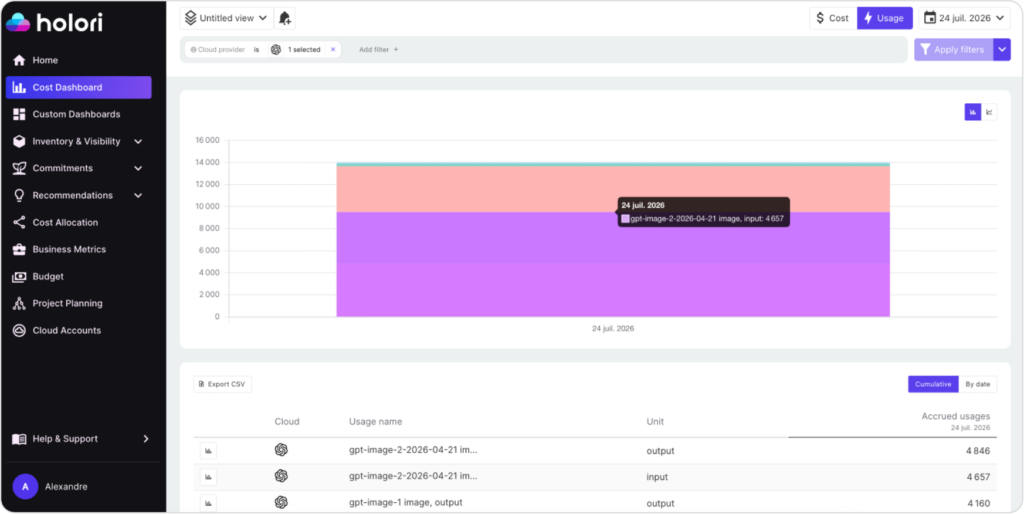Select the Cumulative table view

point(933,384)
